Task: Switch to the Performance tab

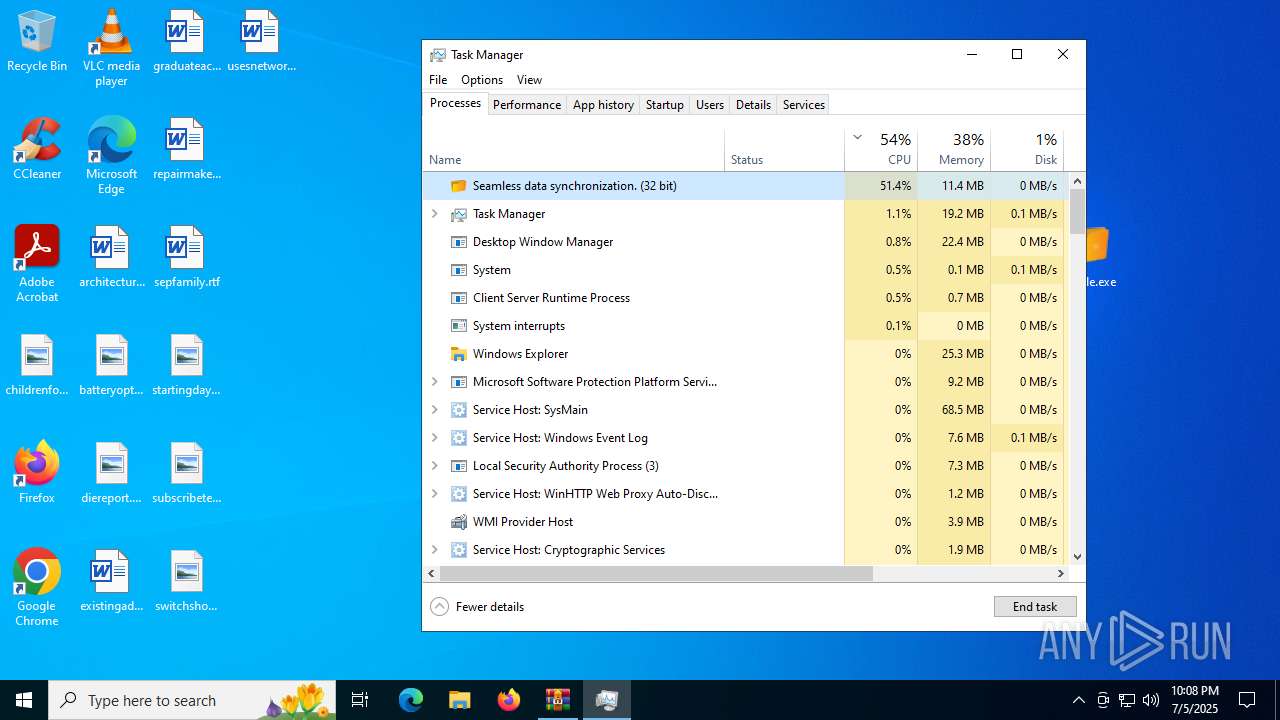Action: [x=527, y=105]
